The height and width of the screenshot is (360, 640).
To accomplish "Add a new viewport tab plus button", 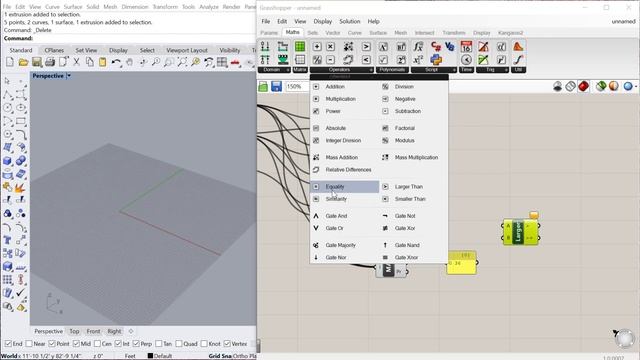I will pos(131,331).
